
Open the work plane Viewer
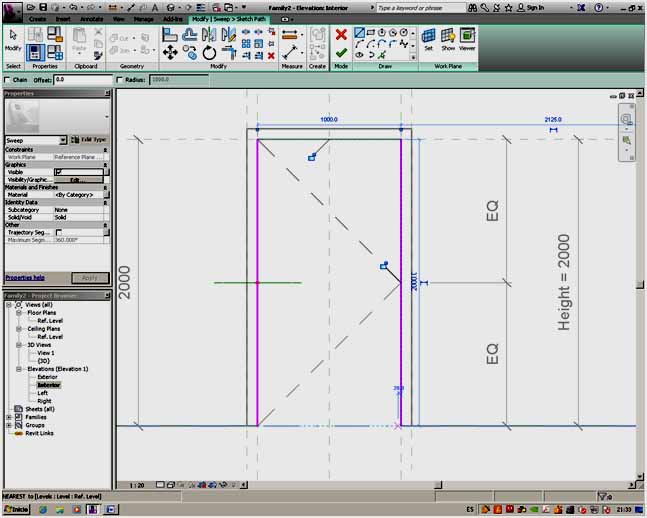point(467,38)
